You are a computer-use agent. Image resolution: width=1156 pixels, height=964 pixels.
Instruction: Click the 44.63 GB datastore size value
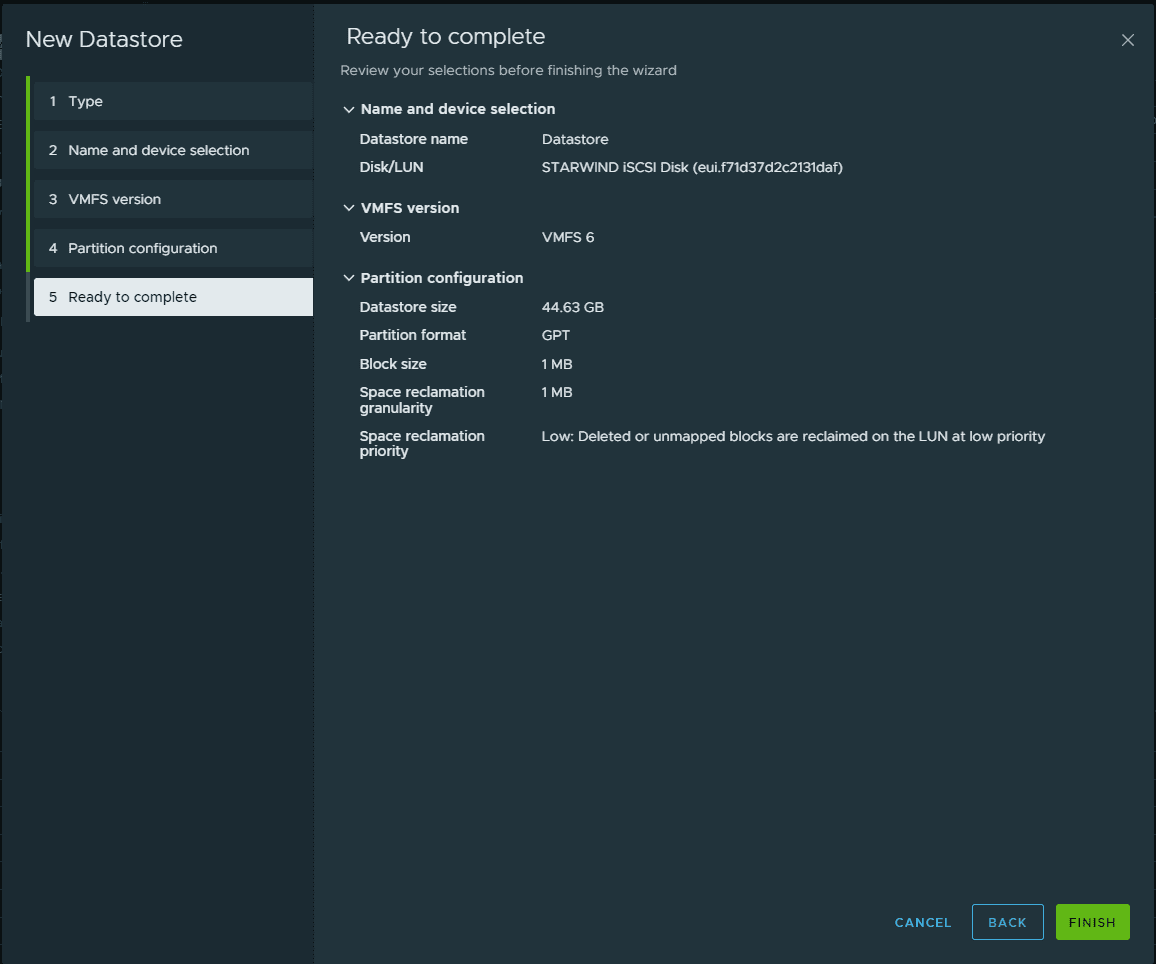(572, 308)
